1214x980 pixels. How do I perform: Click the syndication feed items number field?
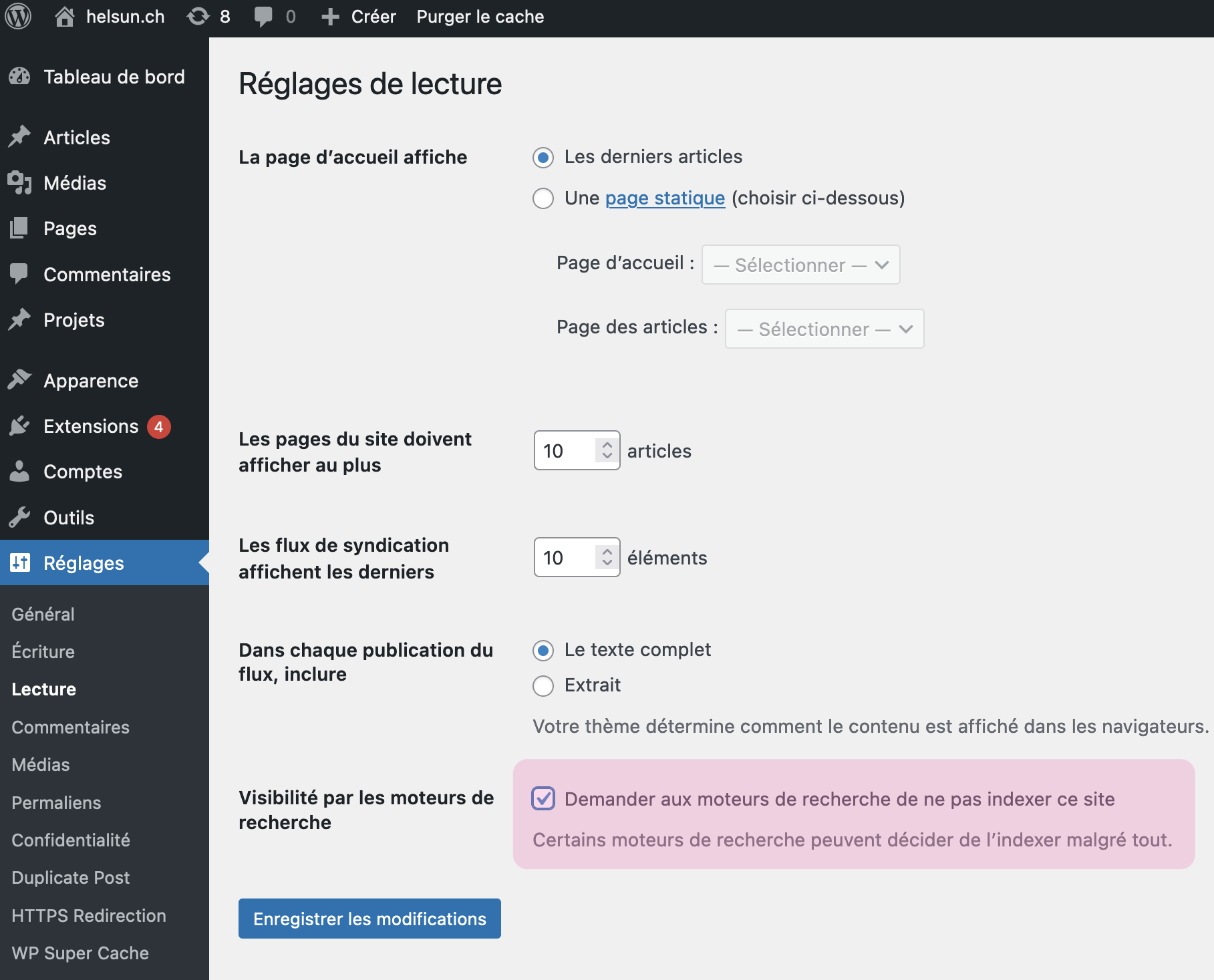pos(565,558)
